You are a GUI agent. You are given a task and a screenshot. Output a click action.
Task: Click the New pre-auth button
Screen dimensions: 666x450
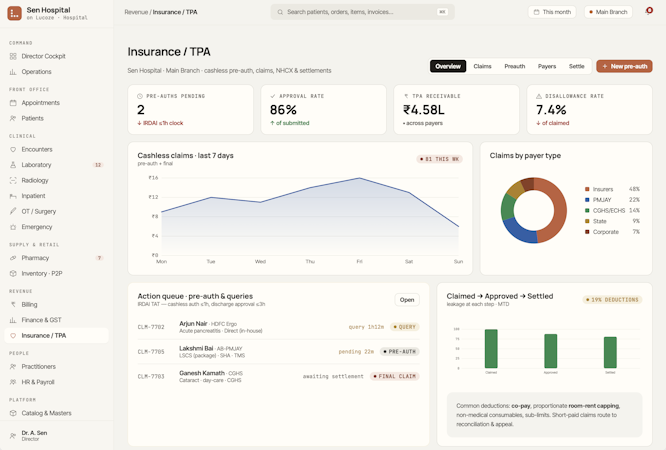point(624,66)
